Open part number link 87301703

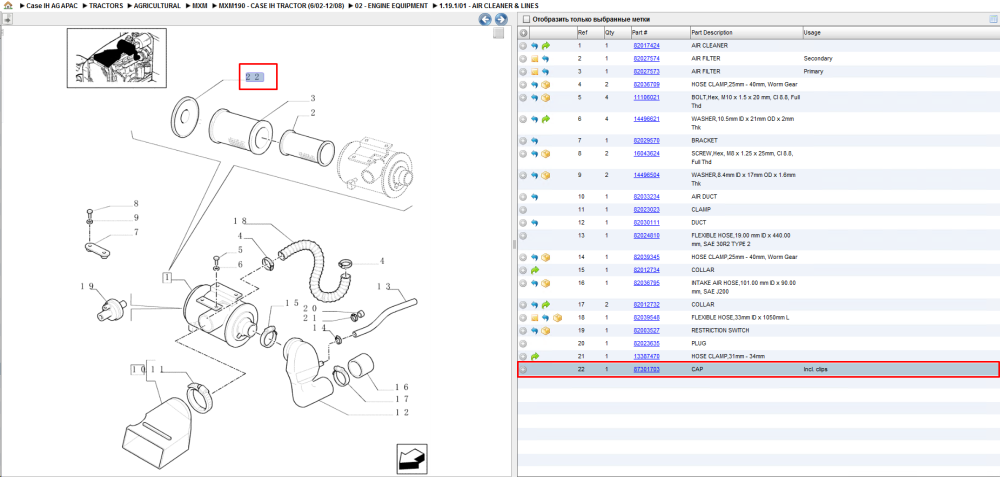646,369
